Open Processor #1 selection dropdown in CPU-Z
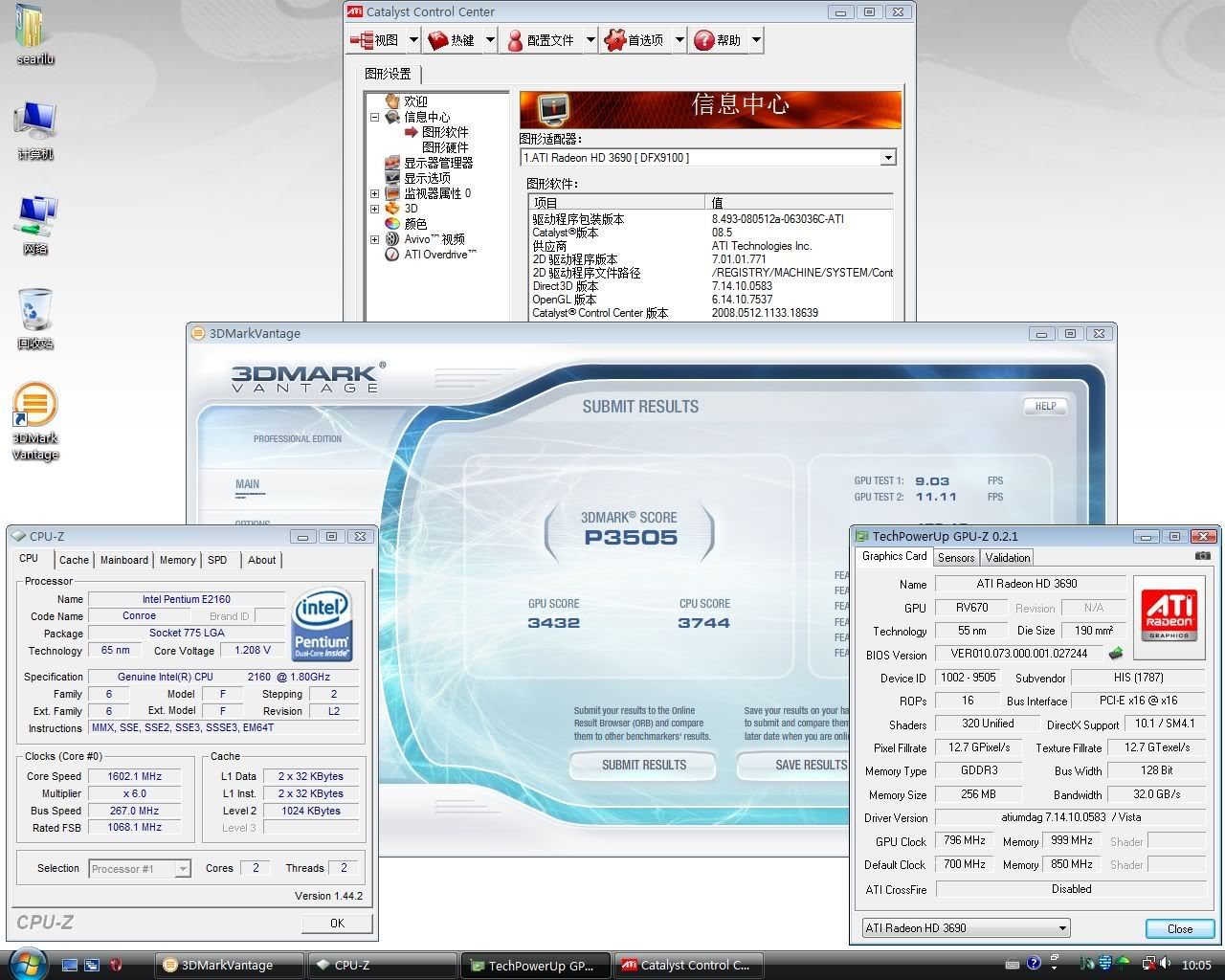The width and height of the screenshot is (1225, 980). point(140,869)
